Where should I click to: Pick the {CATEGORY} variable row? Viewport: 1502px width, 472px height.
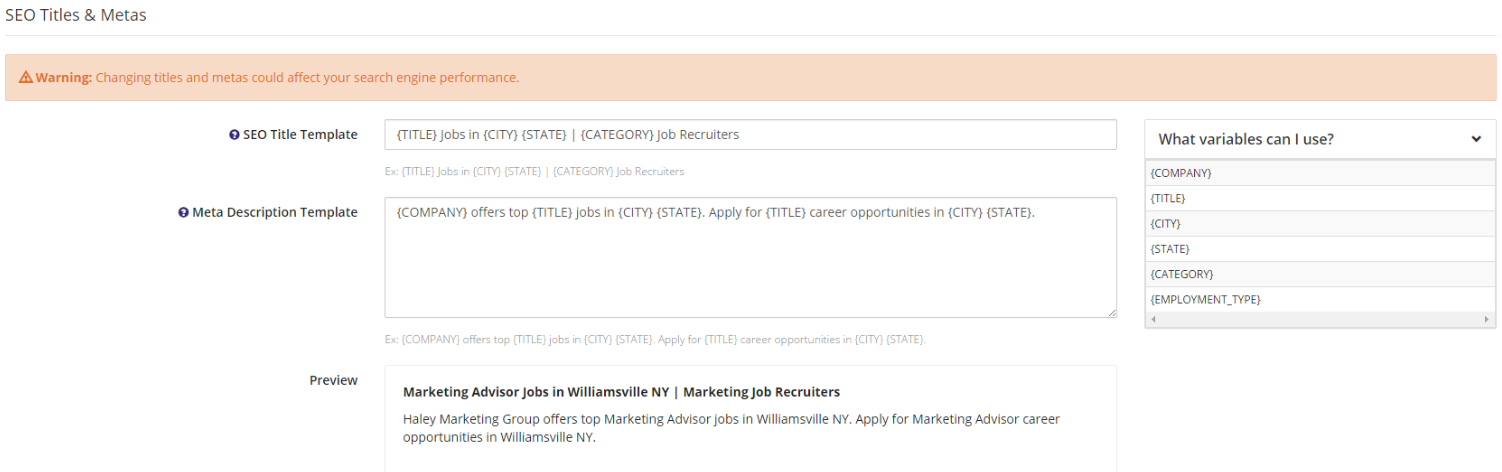pos(1320,274)
